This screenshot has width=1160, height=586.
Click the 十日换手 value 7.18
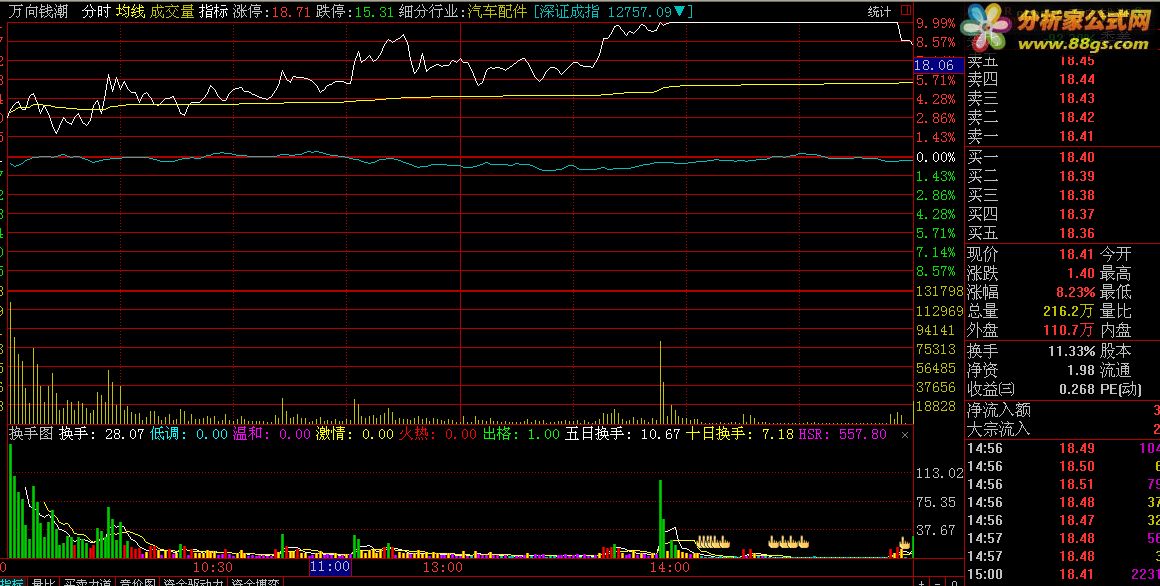pos(777,434)
